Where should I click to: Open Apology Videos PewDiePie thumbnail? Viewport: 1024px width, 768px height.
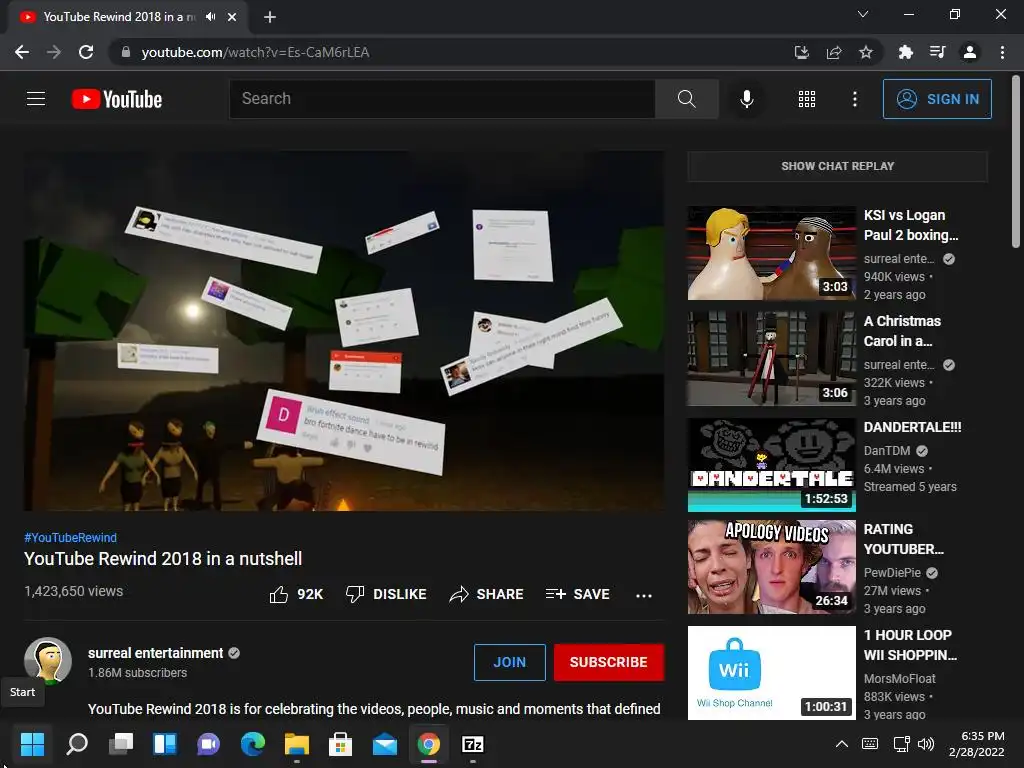tap(771, 567)
